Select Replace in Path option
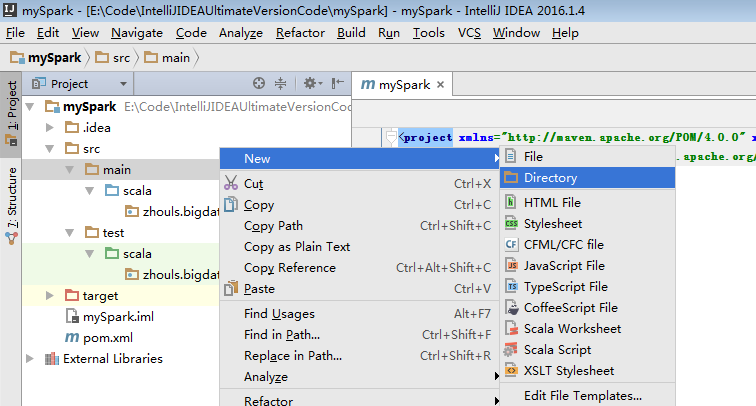The image size is (756, 406). pyautogui.click(x=360, y=356)
